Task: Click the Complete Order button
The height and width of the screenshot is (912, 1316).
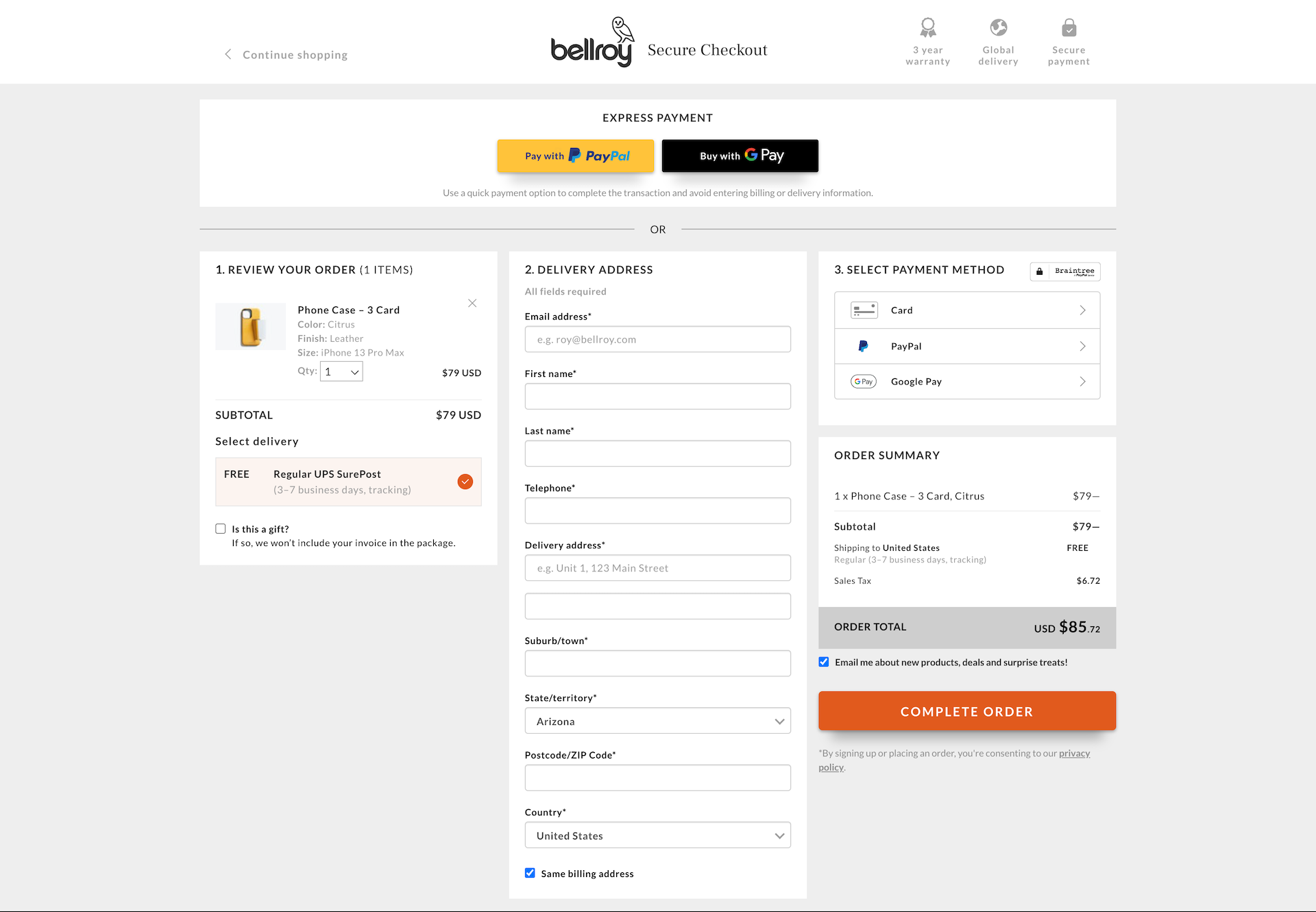Action: point(966,711)
